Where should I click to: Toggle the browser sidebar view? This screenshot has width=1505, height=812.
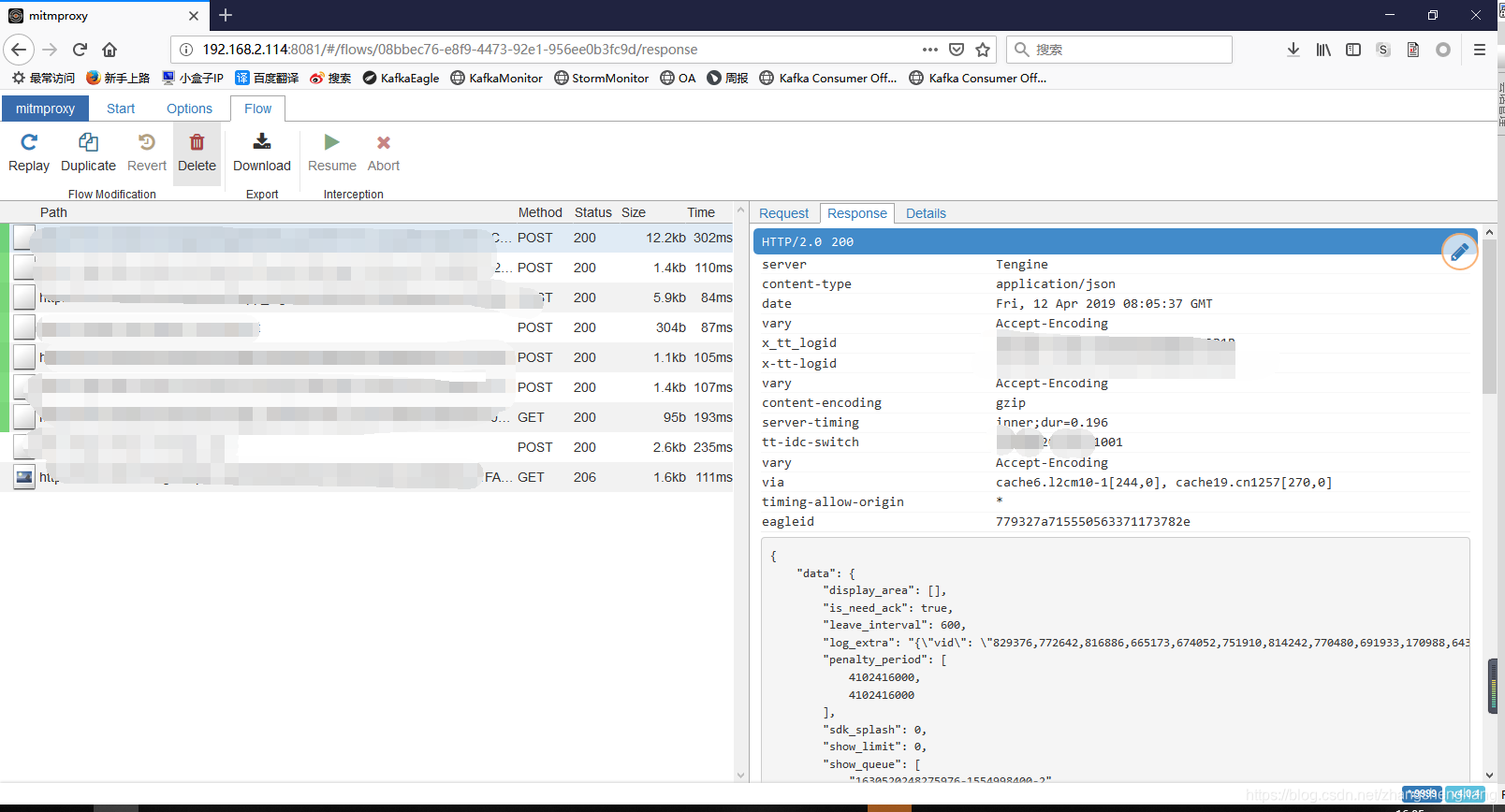click(x=1353, y=50)
